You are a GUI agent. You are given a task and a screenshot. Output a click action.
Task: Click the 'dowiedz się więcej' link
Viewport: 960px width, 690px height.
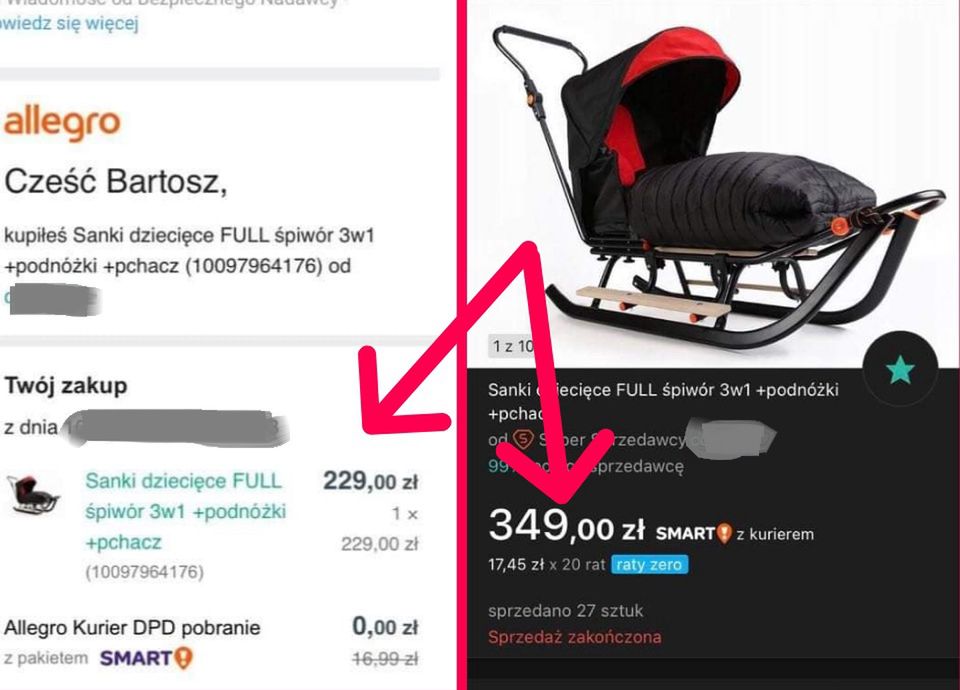point(69,23)
